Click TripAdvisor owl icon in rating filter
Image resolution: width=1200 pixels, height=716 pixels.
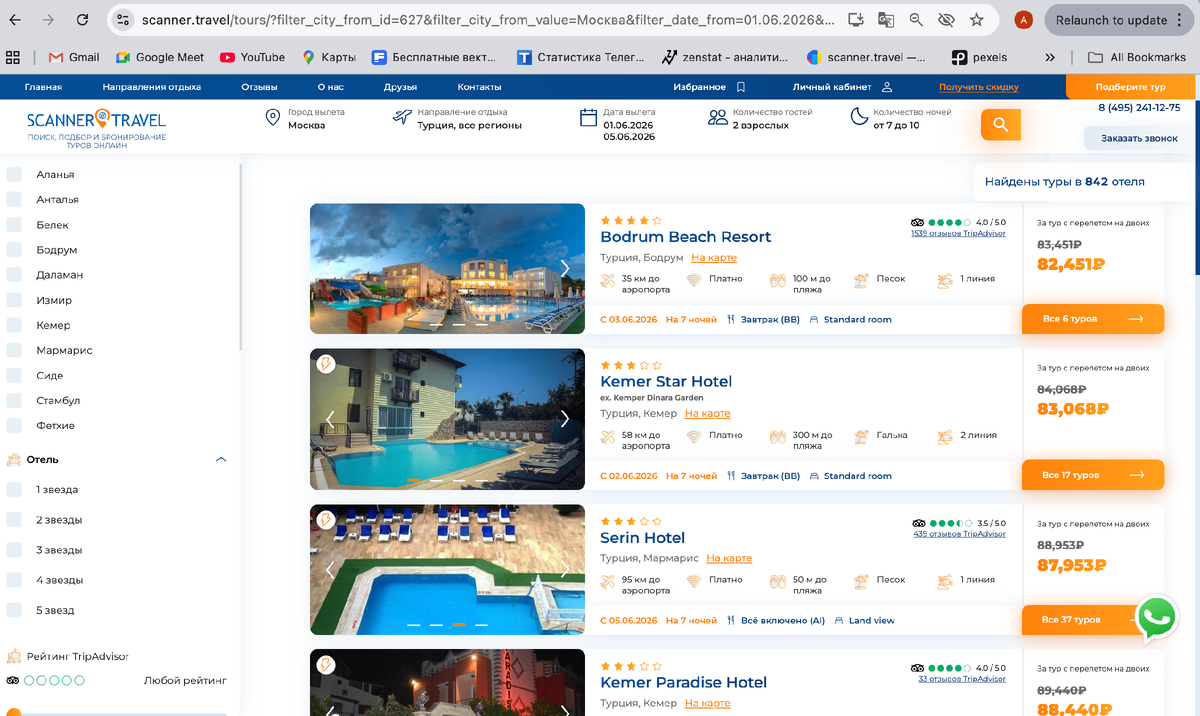(x=13, y=680)
